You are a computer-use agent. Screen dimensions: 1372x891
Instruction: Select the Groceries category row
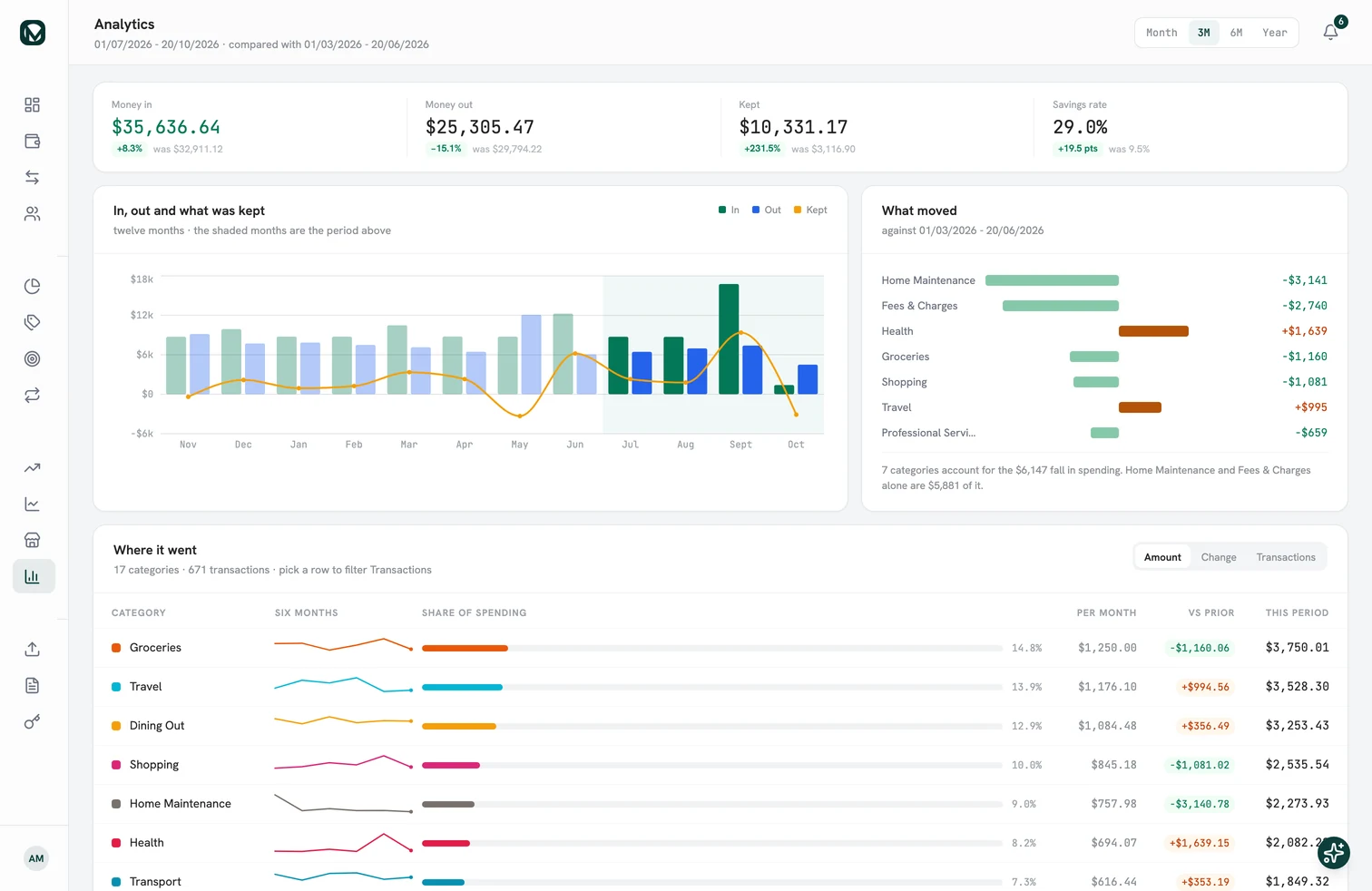(x=720, y=648)
